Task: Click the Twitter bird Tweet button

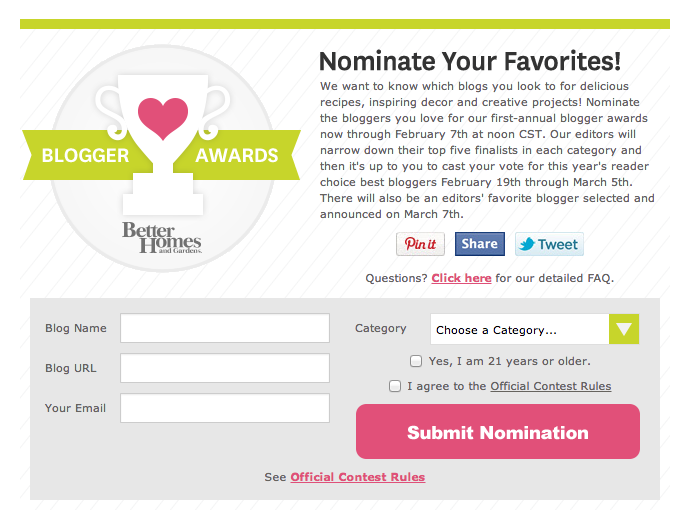Action: (x=549, y=244)
